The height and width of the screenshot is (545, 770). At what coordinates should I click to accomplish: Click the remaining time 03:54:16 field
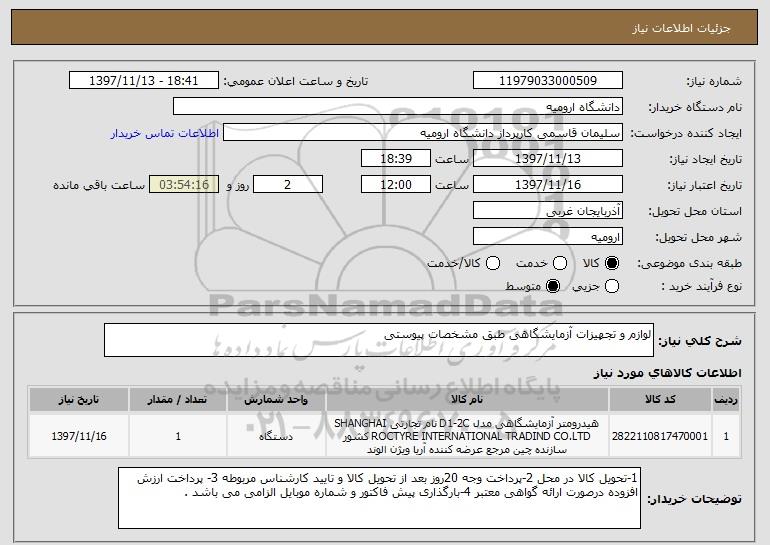184,185
